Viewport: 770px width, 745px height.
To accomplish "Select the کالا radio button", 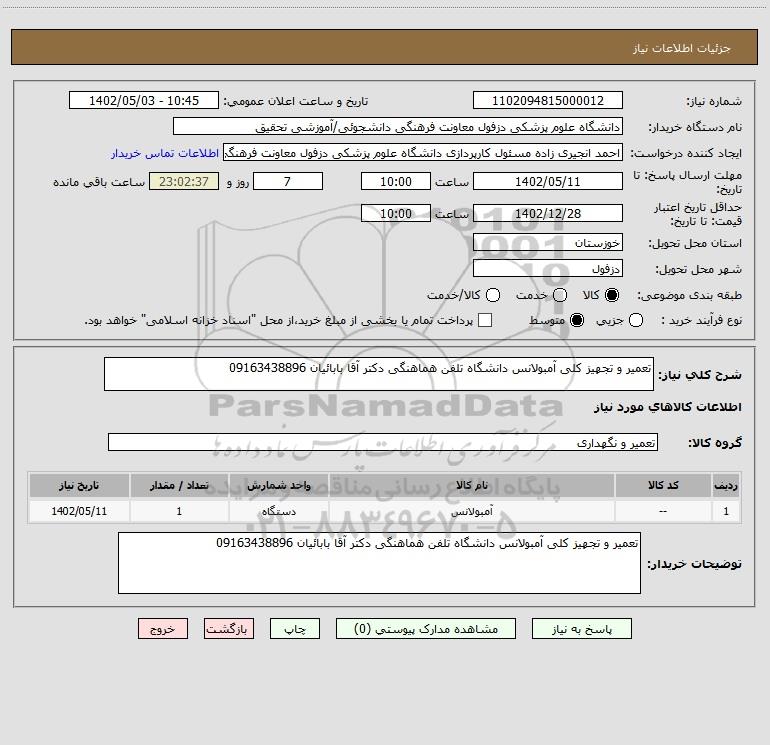I will 612,295.
